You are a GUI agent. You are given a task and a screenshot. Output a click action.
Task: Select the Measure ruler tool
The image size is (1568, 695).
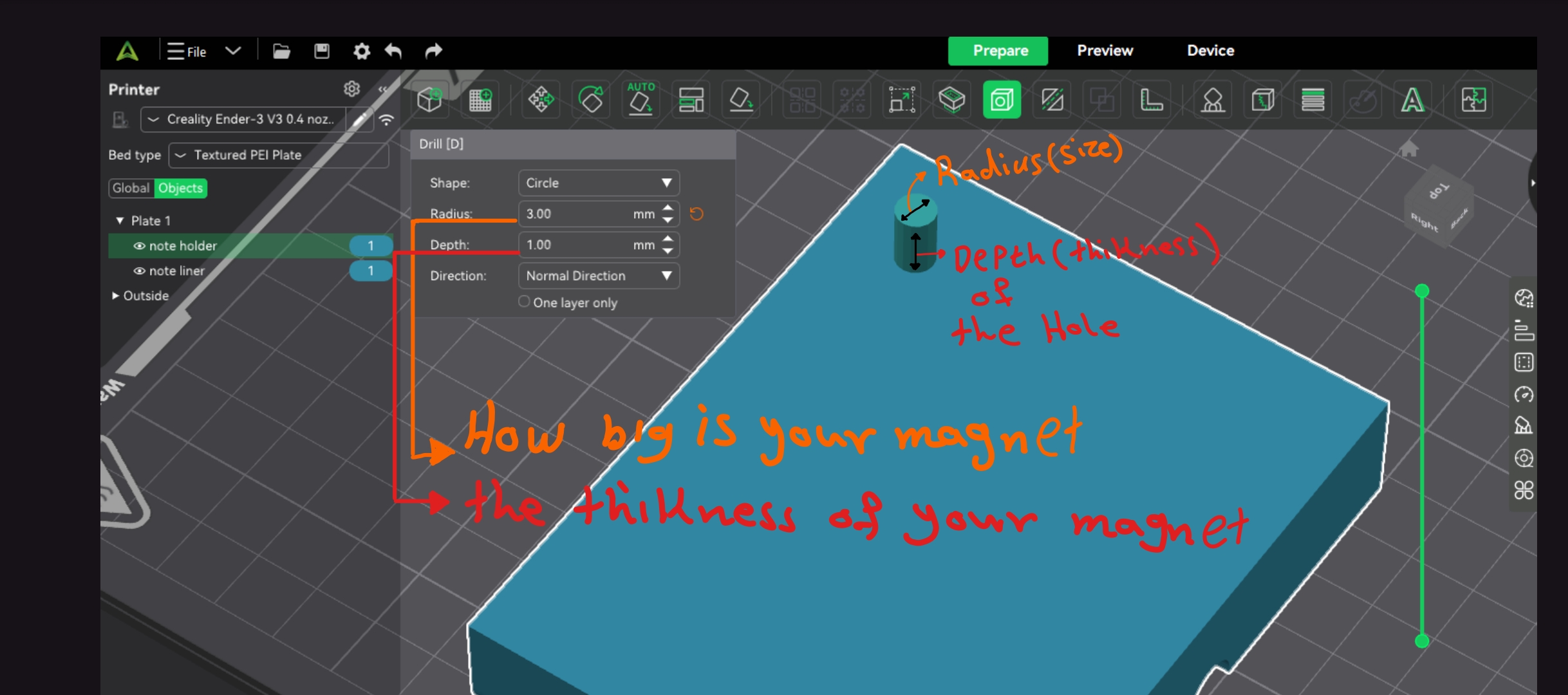click(x=1152, y=100)
